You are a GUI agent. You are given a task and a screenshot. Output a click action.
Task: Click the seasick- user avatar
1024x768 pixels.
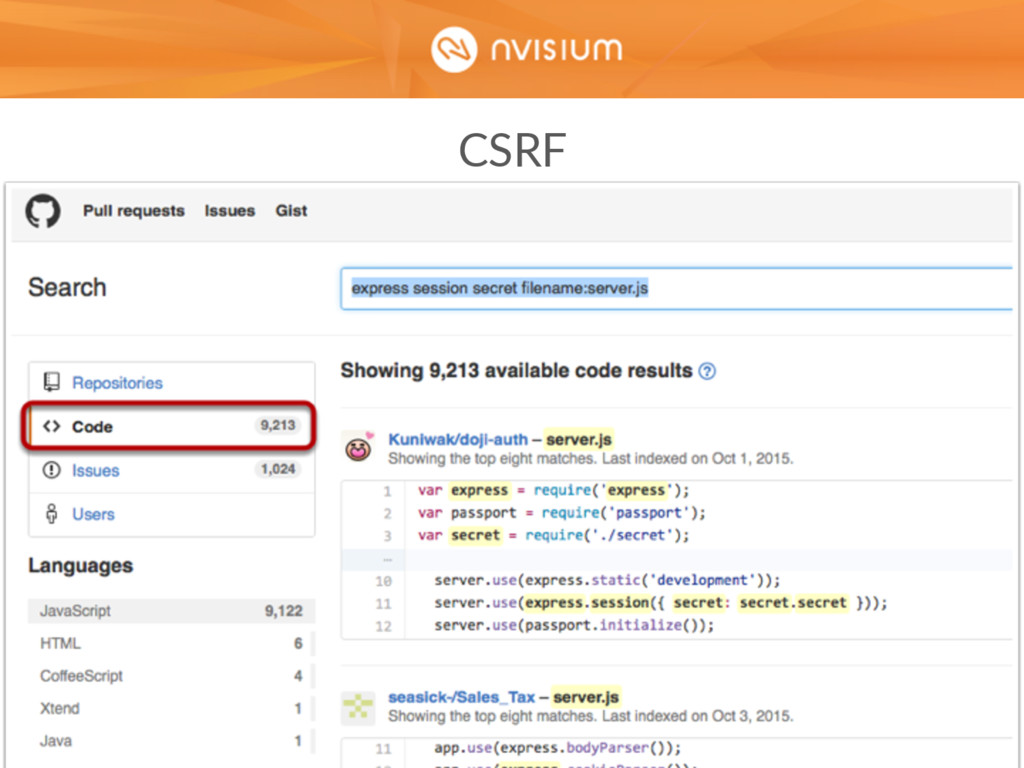click(358, 708)
